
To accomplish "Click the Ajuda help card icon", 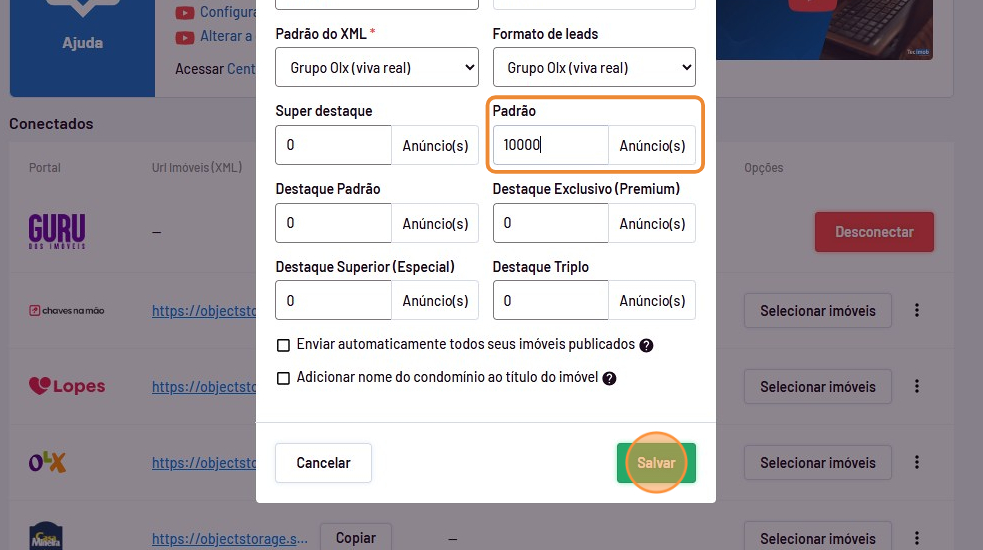I will pos(82,10).
